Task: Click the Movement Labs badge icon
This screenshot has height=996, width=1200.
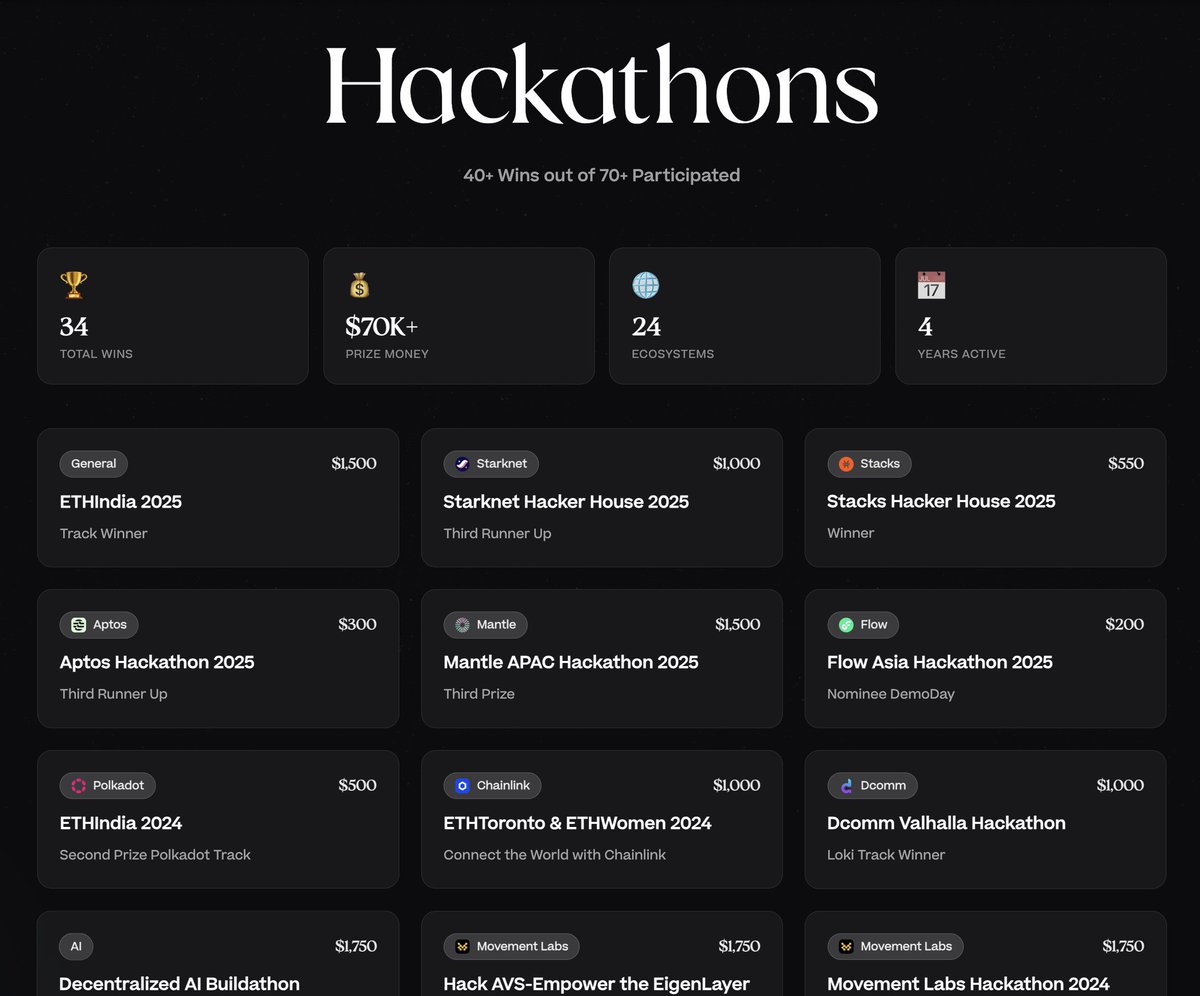Action: 464,946
